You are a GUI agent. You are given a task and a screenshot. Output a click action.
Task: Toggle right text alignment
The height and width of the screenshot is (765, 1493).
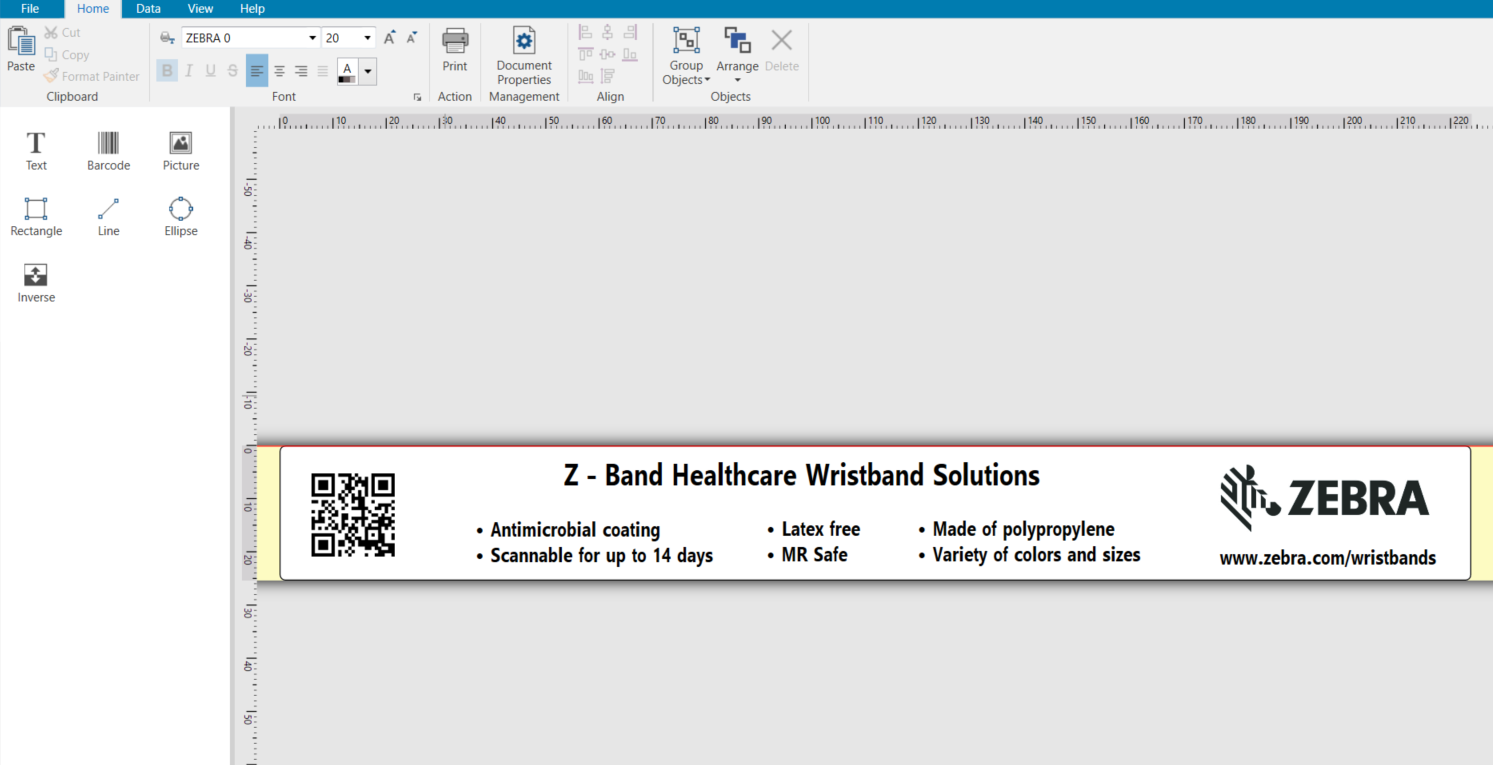pyautogui.click(x=300, y=71)
